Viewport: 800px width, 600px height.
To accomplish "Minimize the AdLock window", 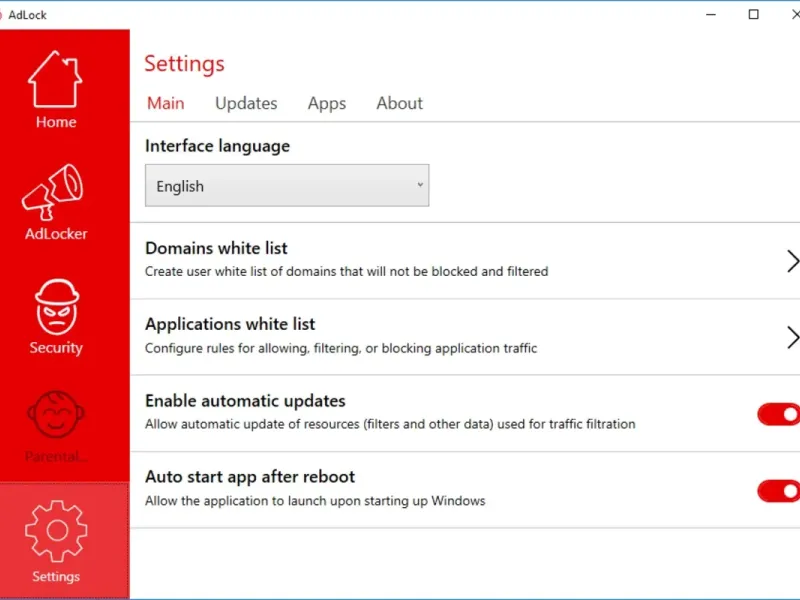I will (x=711, y=14).
